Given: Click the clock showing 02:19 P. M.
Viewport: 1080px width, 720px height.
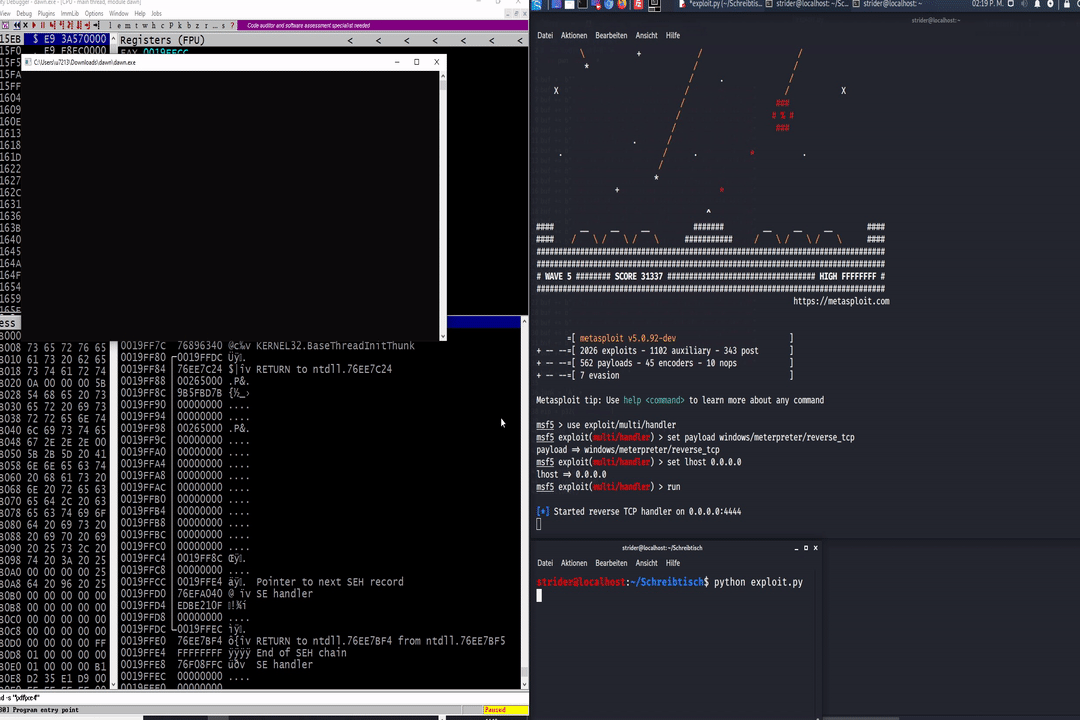Looking at the screenshot, I should (987, 4).
